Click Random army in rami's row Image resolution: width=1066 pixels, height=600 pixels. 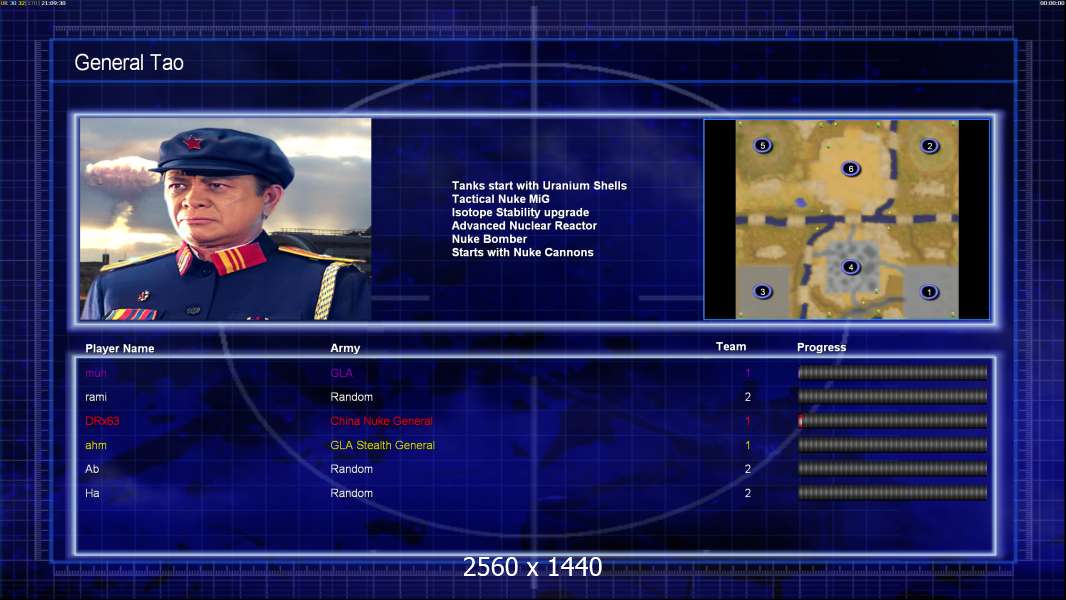coord(351,397)
